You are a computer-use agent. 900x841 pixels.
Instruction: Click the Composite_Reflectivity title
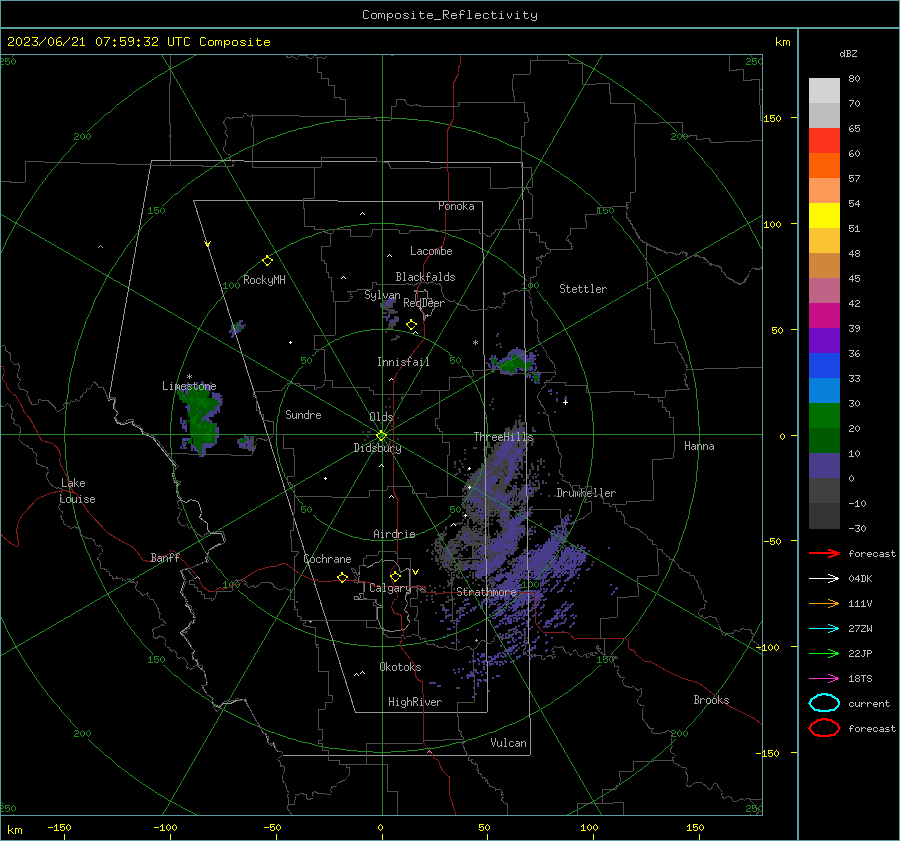click(x=449, y=15)
